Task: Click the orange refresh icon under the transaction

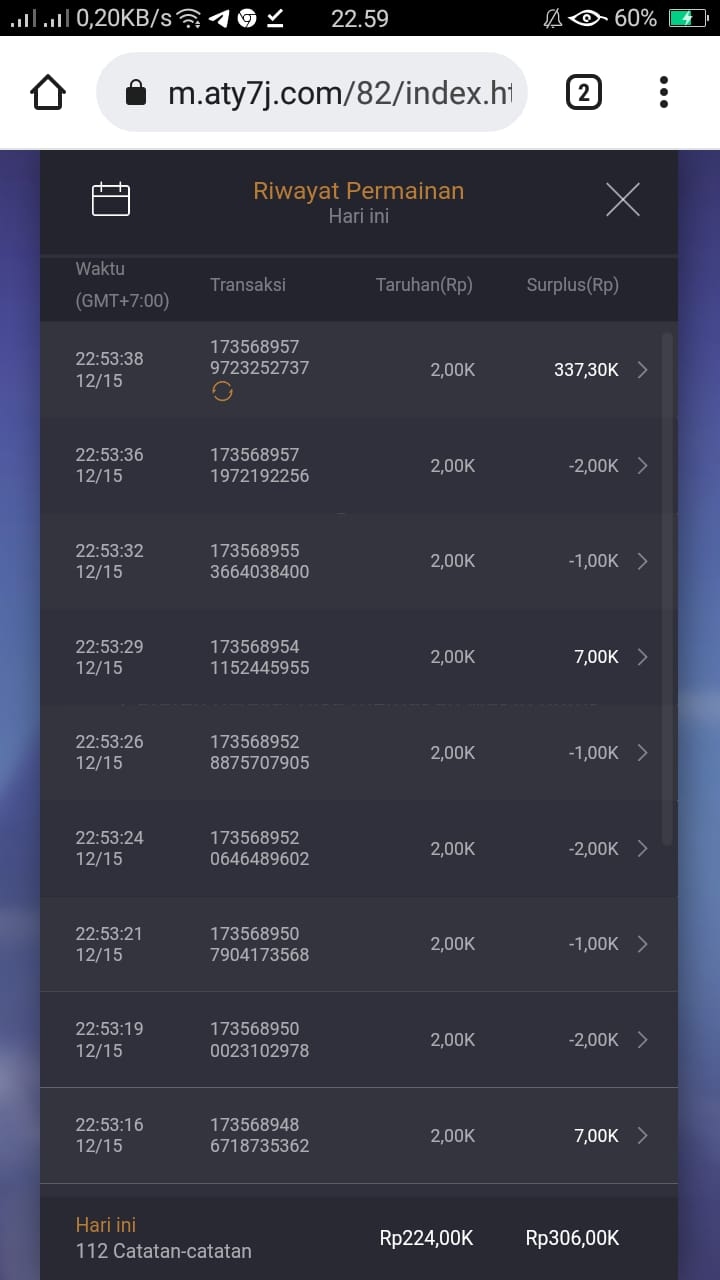Action: coord(222,393)
